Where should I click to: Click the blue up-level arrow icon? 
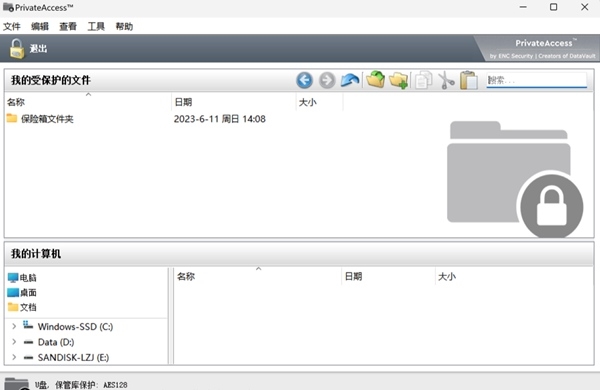[350, 80]
